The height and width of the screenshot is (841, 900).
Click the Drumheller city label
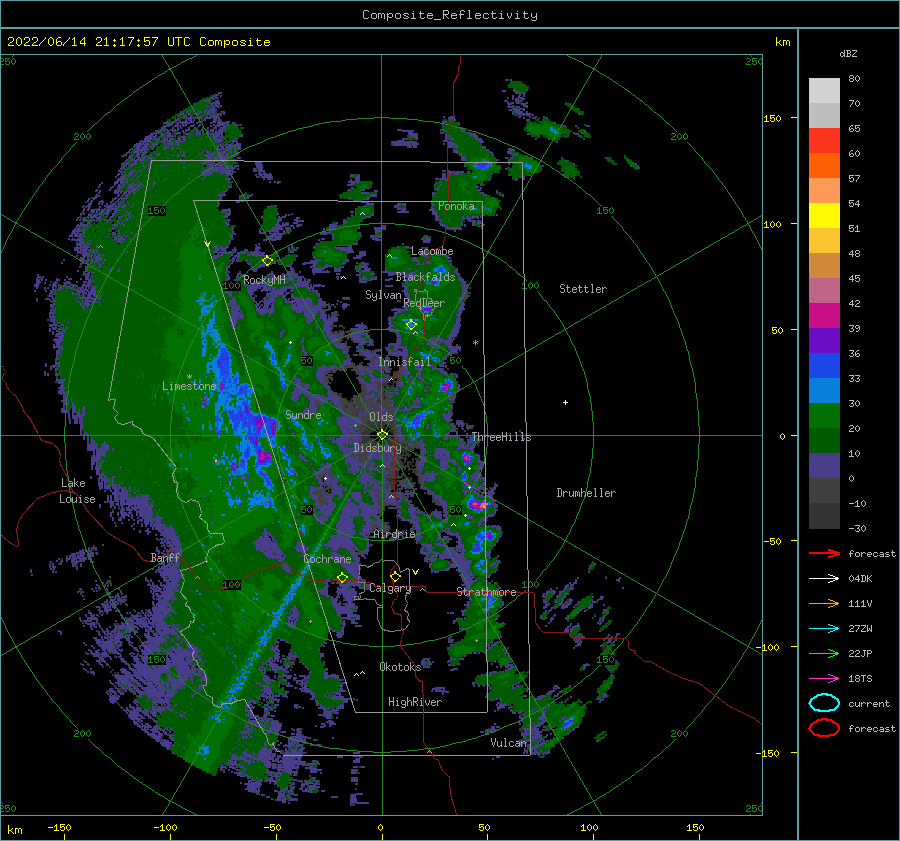pos(586,493)
